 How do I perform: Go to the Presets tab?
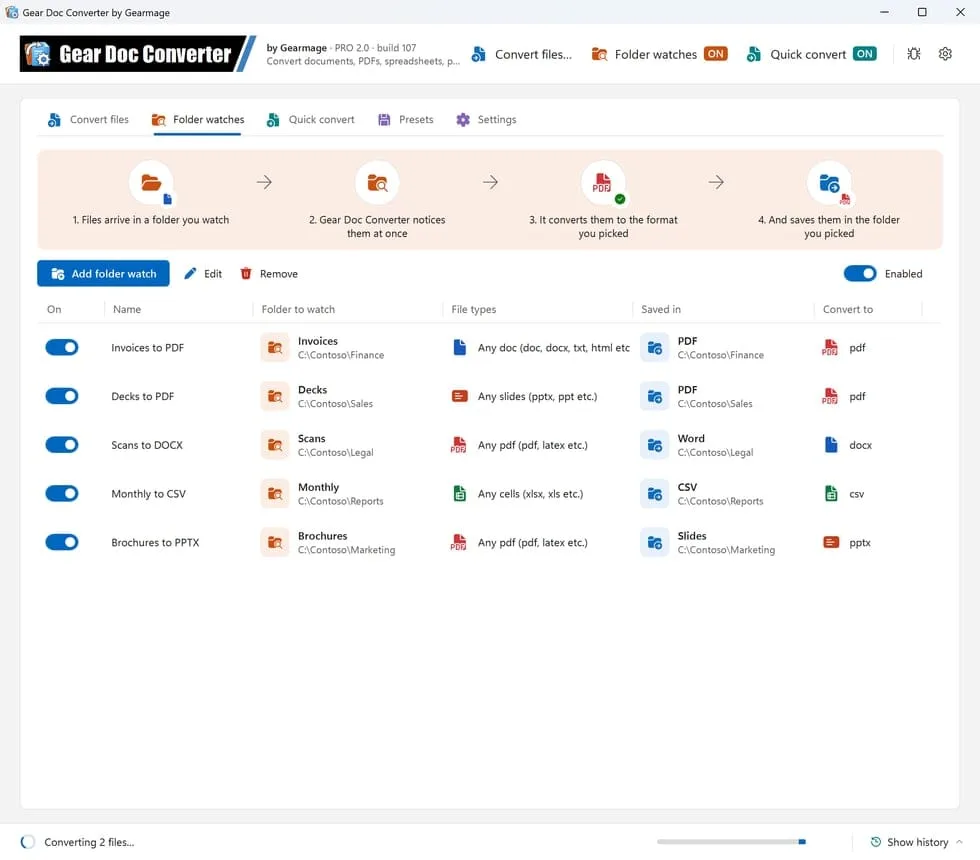tap(406, 119)
